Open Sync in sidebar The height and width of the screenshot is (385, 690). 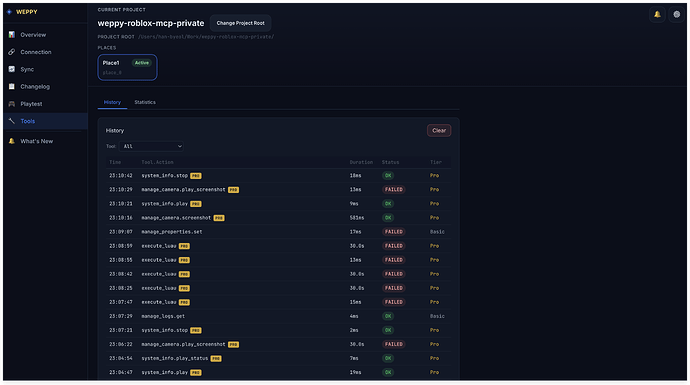pyautogui.click(x=27, y=69)
